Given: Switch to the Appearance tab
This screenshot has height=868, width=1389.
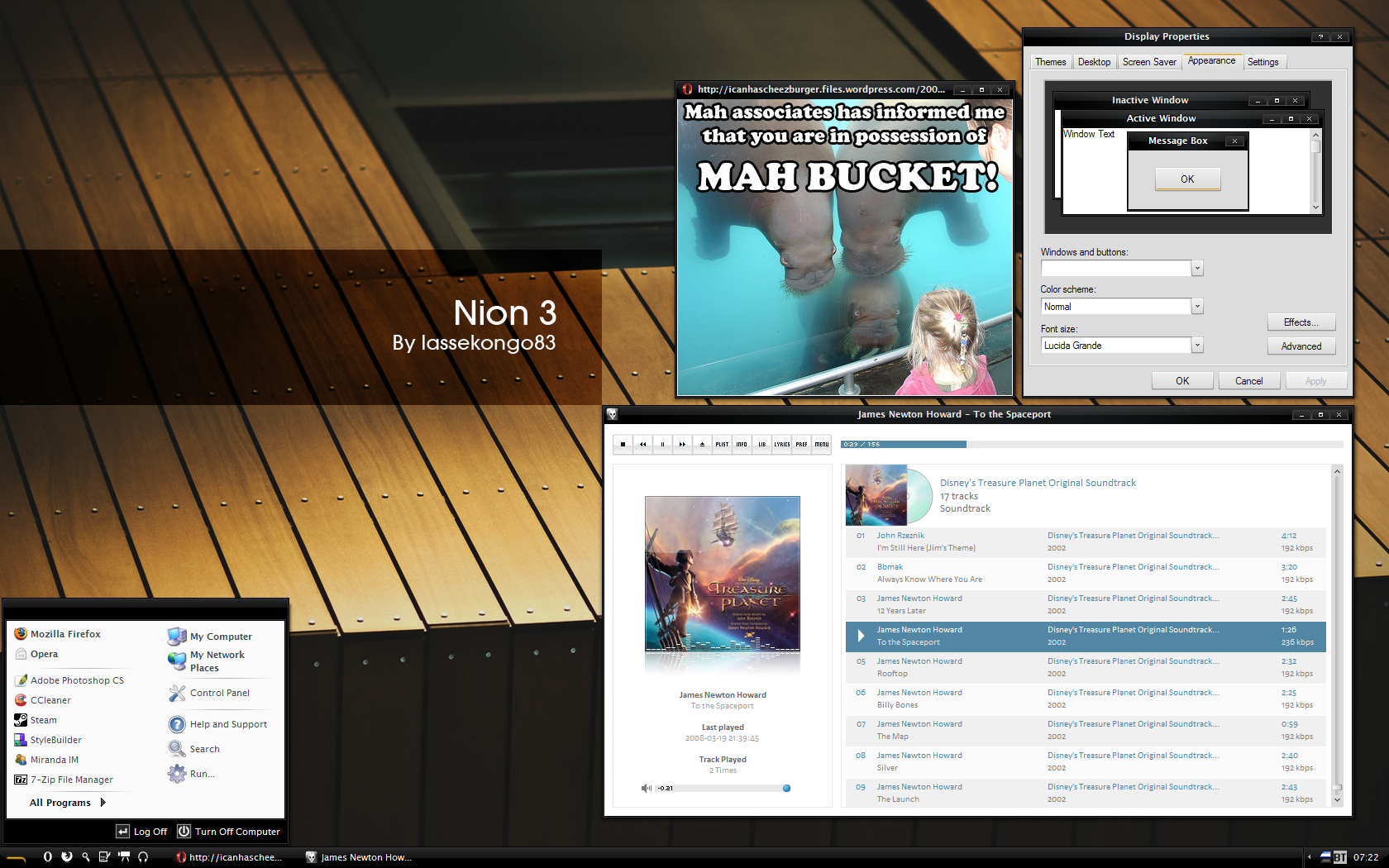Looking at the screenshot, I should (1211, 60).
